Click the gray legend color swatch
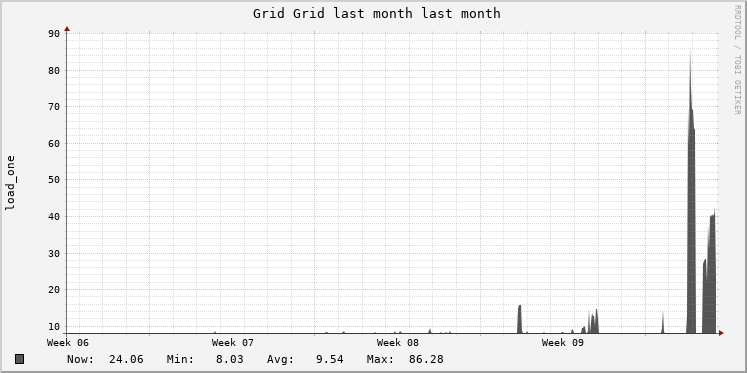 coord(19,359)
